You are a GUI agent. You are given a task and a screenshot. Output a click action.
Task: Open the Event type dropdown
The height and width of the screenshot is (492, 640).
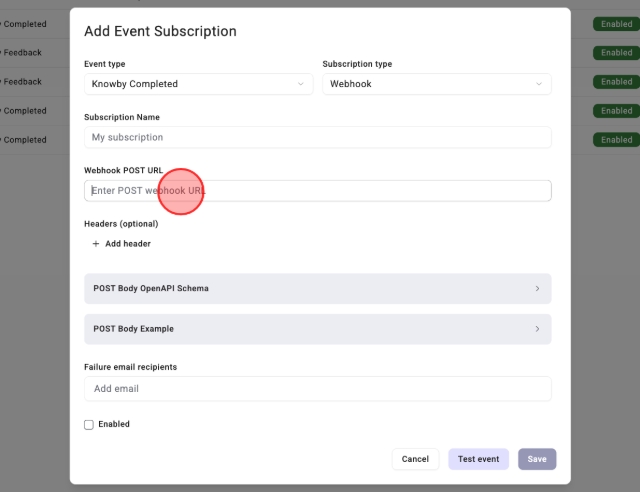(198, 84)
